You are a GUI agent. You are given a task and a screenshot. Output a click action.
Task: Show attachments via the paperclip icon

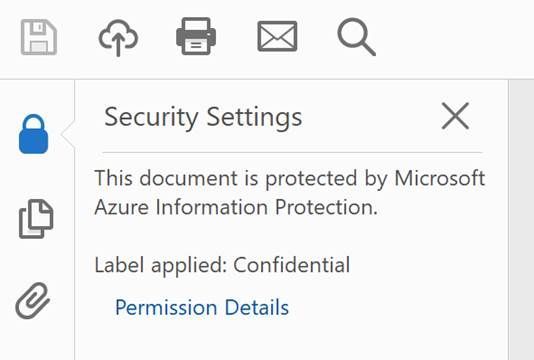33,301
